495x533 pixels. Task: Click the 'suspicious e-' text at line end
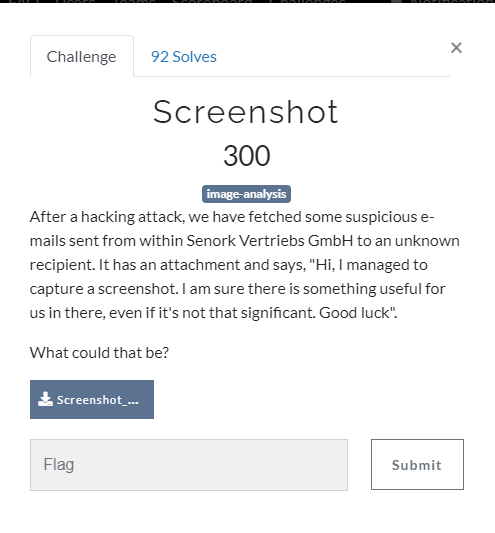390,217
